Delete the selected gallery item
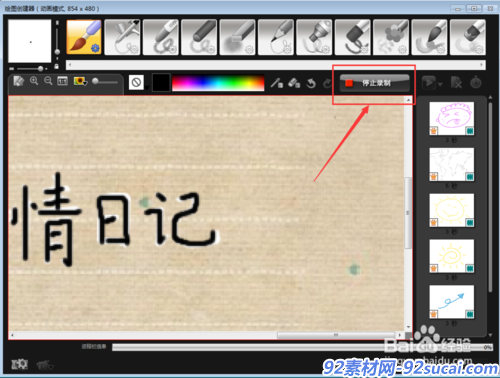Viewport: 500px width, 378px height. click(456, 82)
